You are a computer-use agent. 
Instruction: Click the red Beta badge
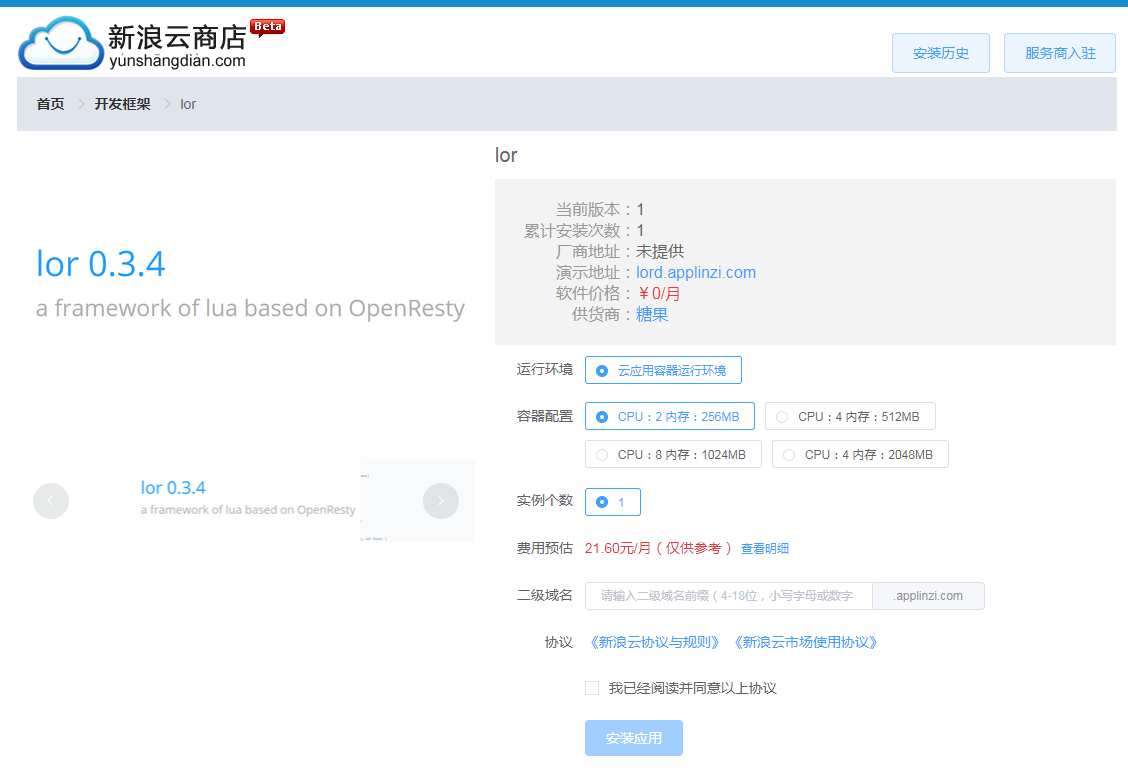(268, 27)
